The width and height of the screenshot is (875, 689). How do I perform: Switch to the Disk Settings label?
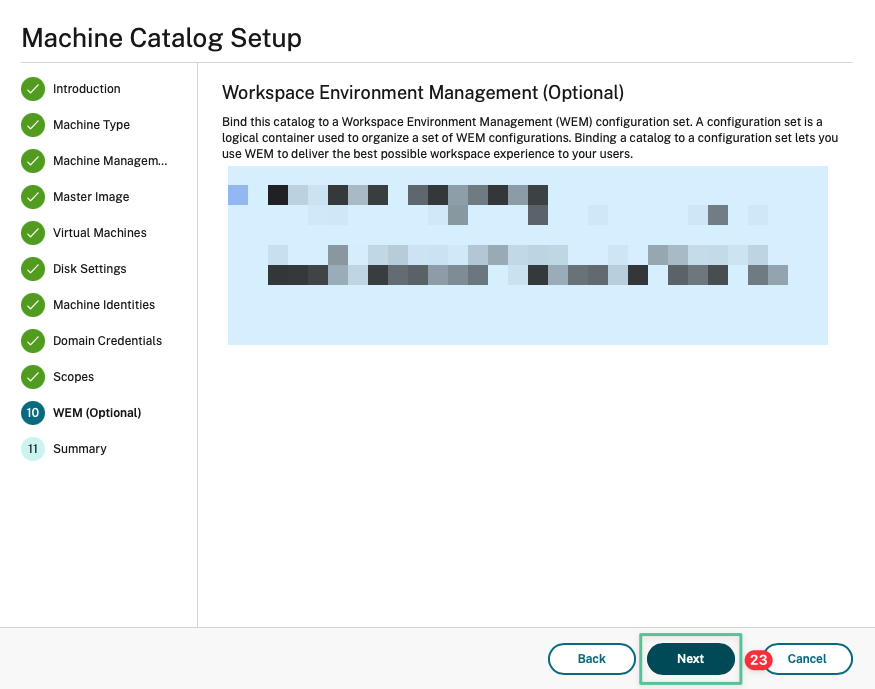click(x=90, y=269)
